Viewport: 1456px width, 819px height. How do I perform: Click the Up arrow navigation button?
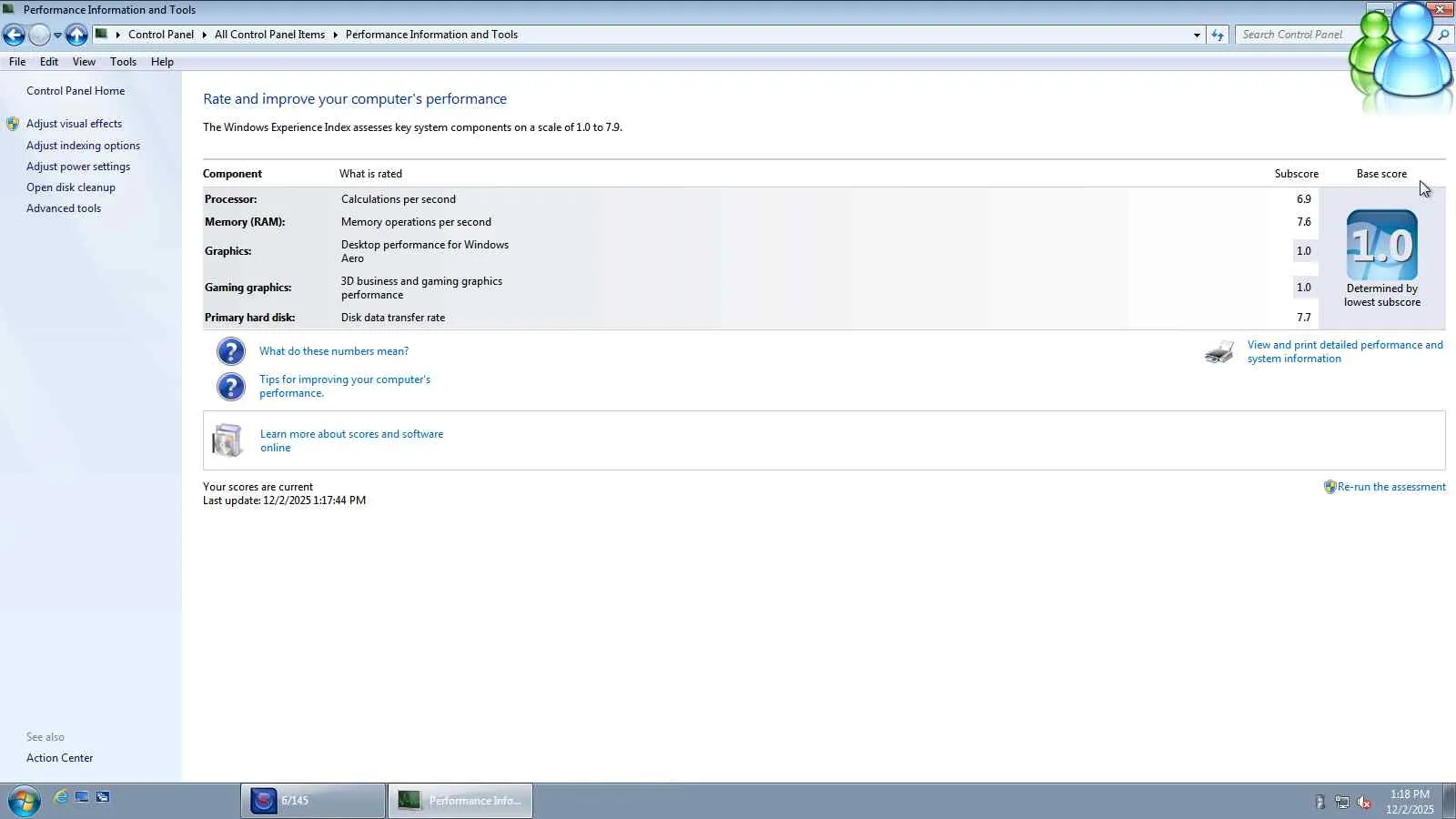coord(76,35)
